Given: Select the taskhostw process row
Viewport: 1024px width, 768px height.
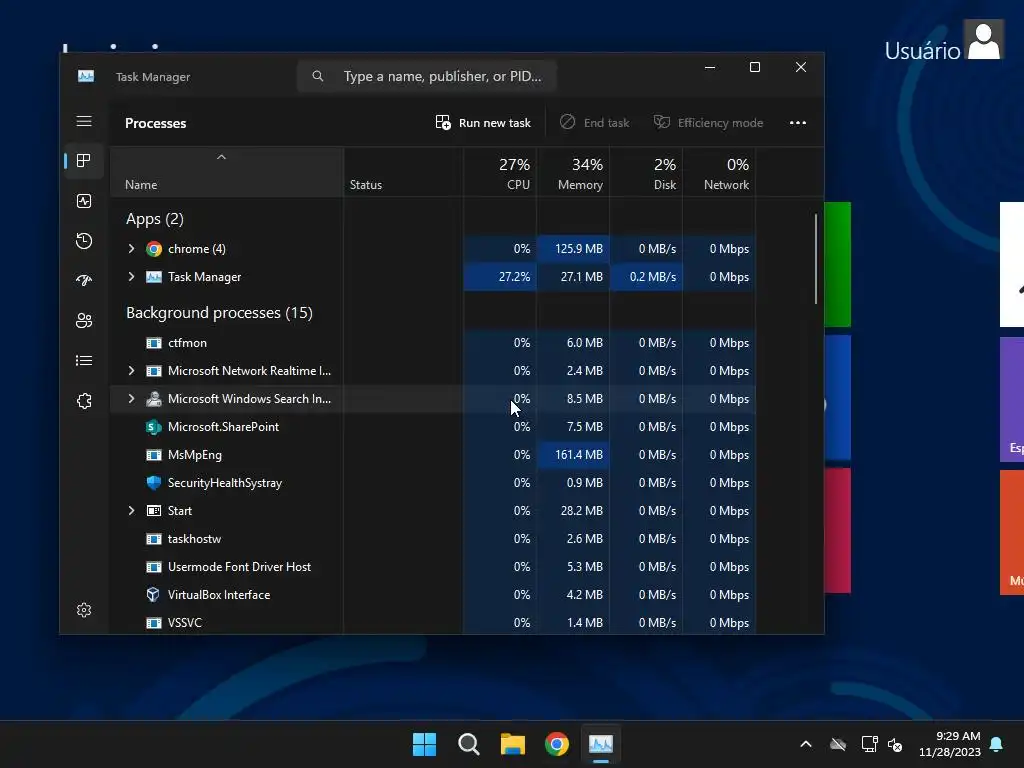Looking at the screenshot, I should click(433, 539).
